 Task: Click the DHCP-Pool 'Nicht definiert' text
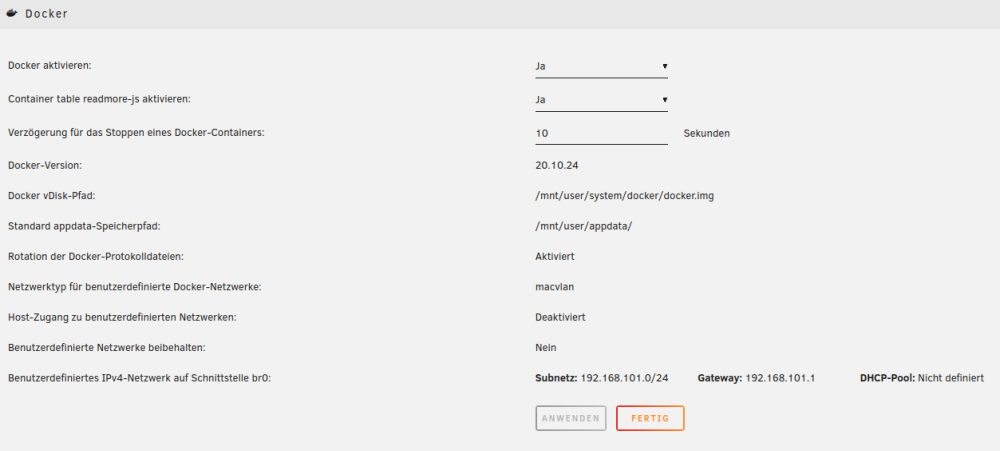951,378
